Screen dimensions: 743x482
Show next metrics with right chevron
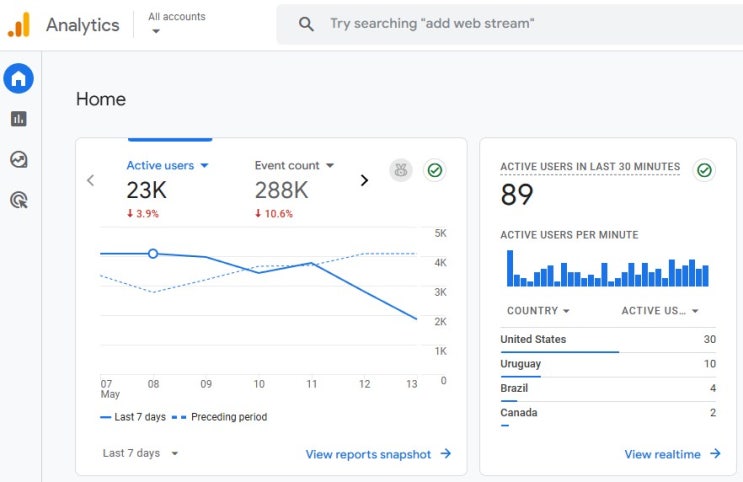click(364, 181)
